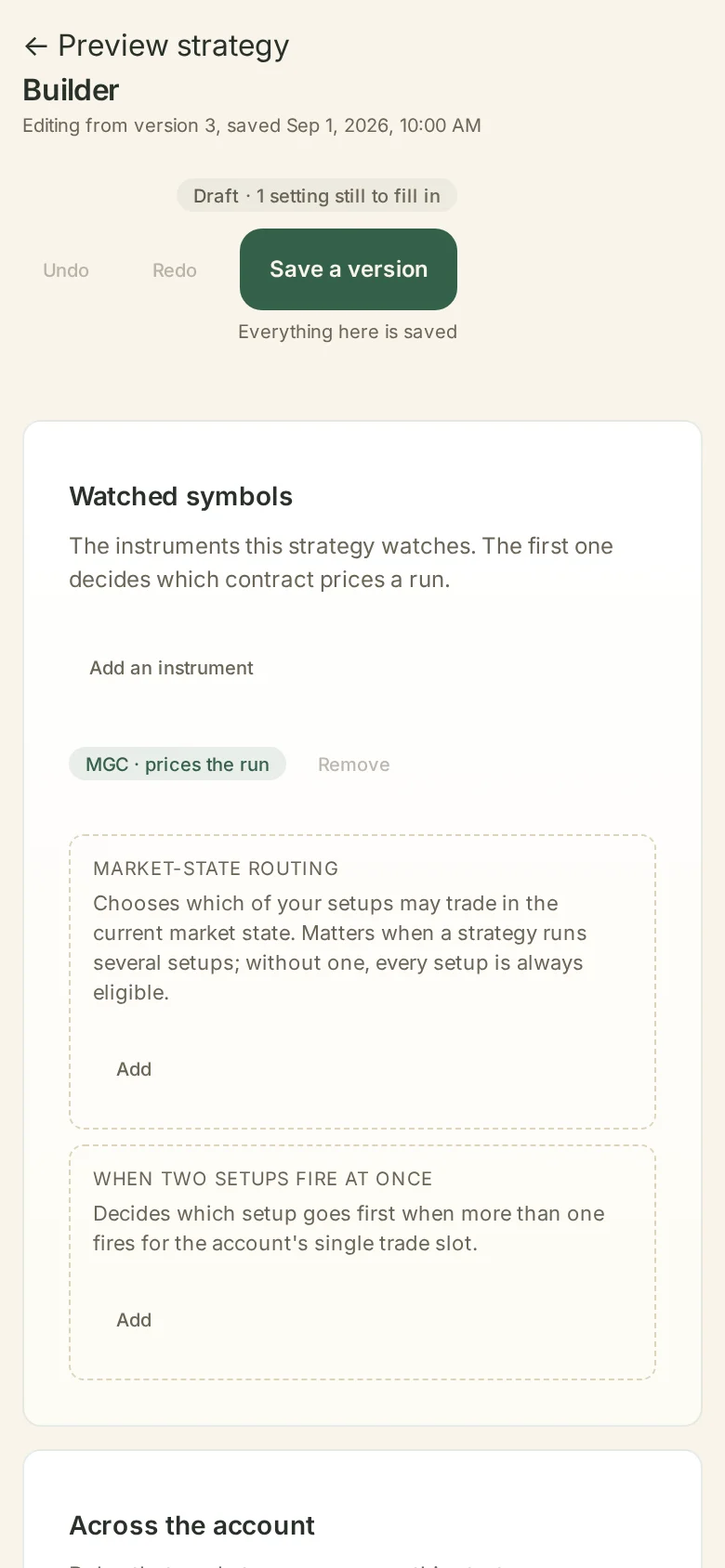725x1568 pixels.
Task: Click the market-state routing description text
Action: point(340,947)
